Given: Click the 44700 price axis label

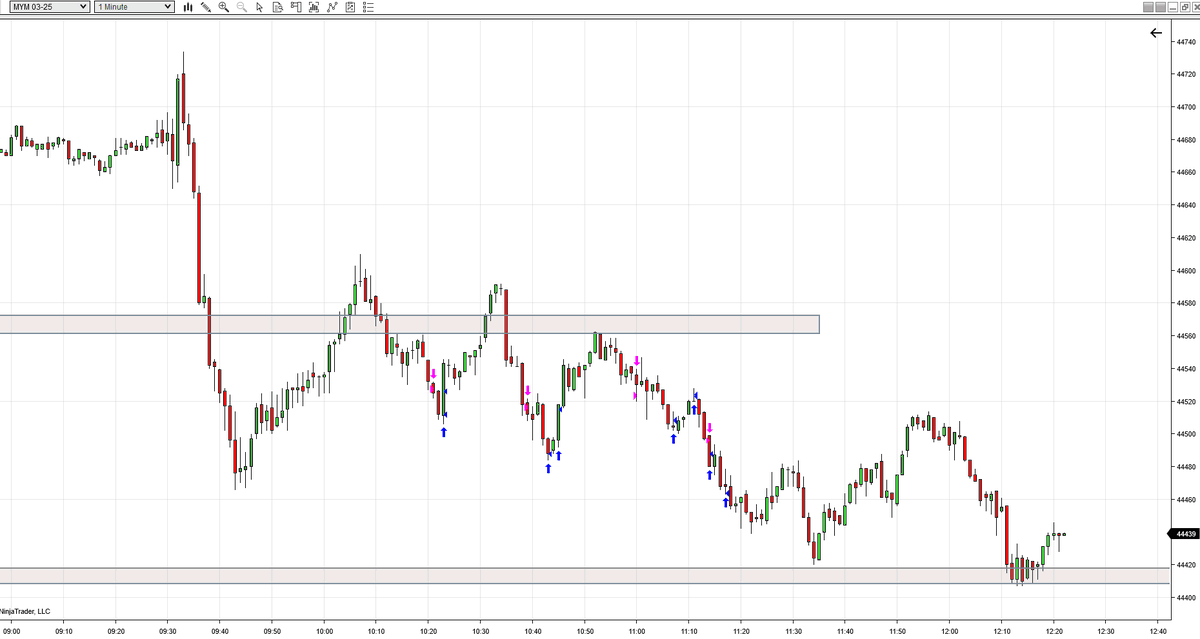Looking at the screenshot, I should (x=1186, y=107).
